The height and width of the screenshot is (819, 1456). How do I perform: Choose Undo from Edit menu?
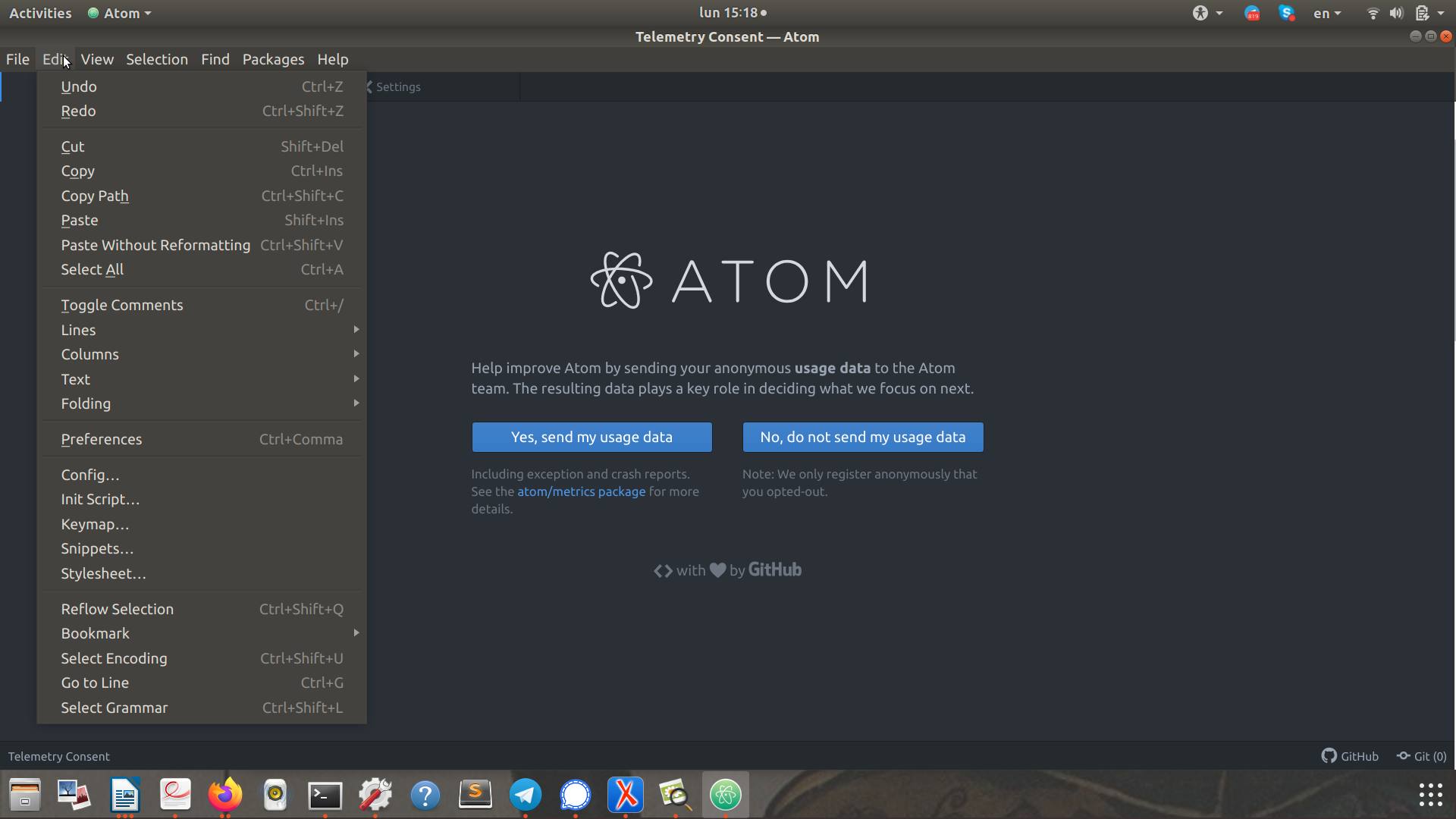(202, 86)
